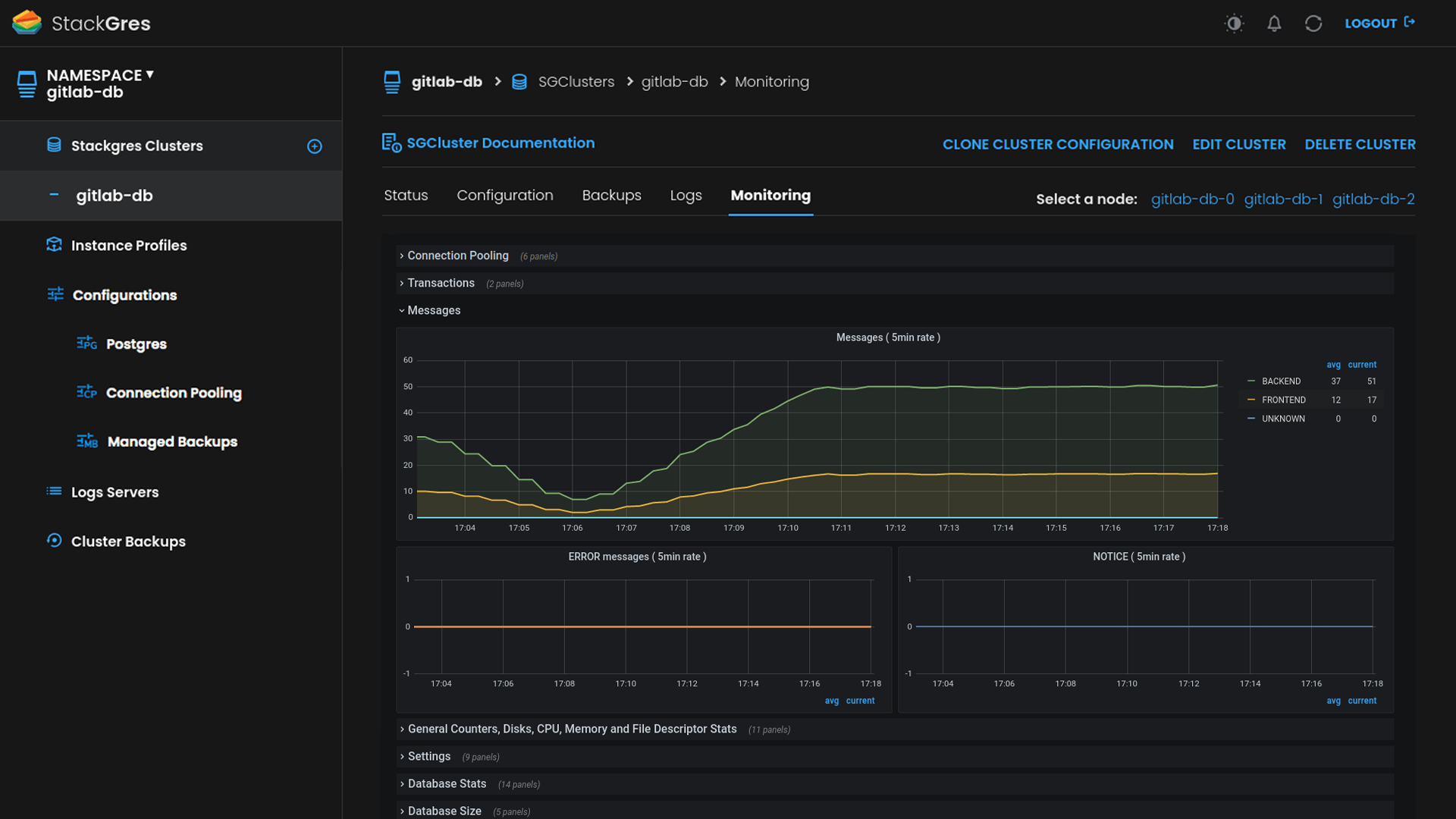Click the namespace server icon in sidebar
This screenshot has height=819, width=1456.
click(27, 83)
